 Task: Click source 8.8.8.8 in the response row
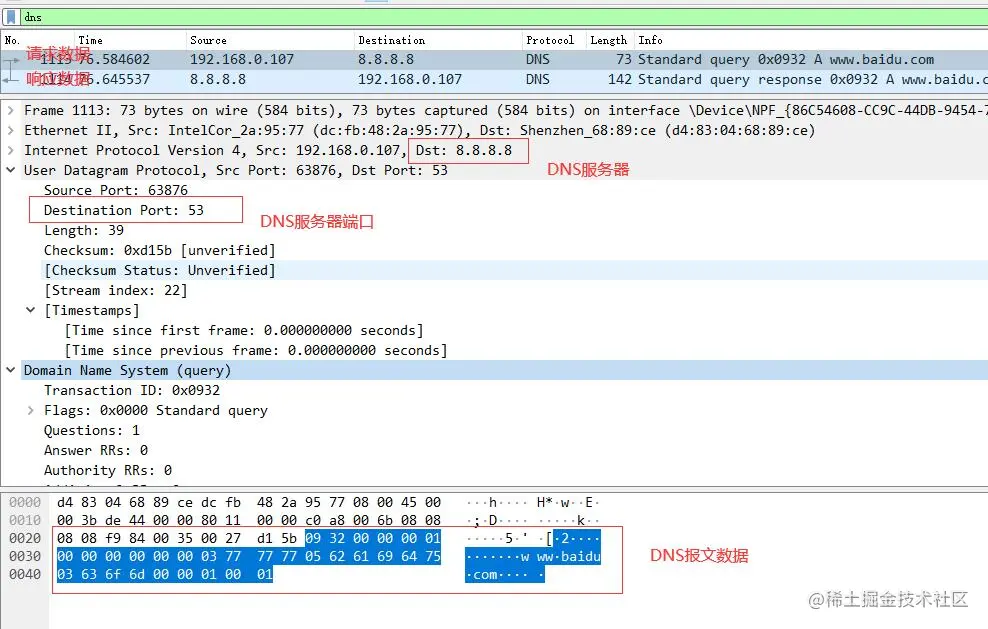click(x=218, y=79)
